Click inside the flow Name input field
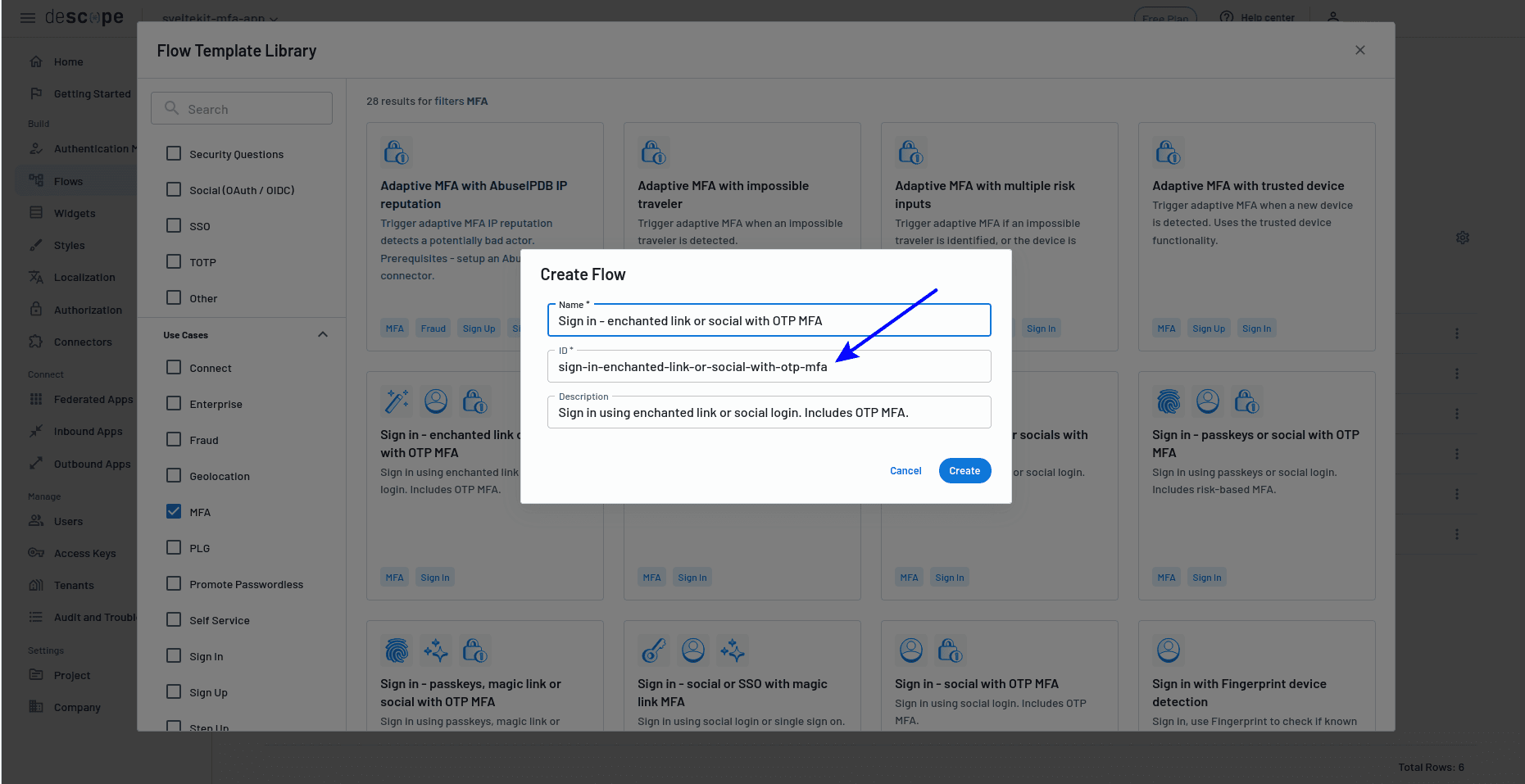Image resolution: width=1525 pixels, height=784 pixels. [768, 320]
